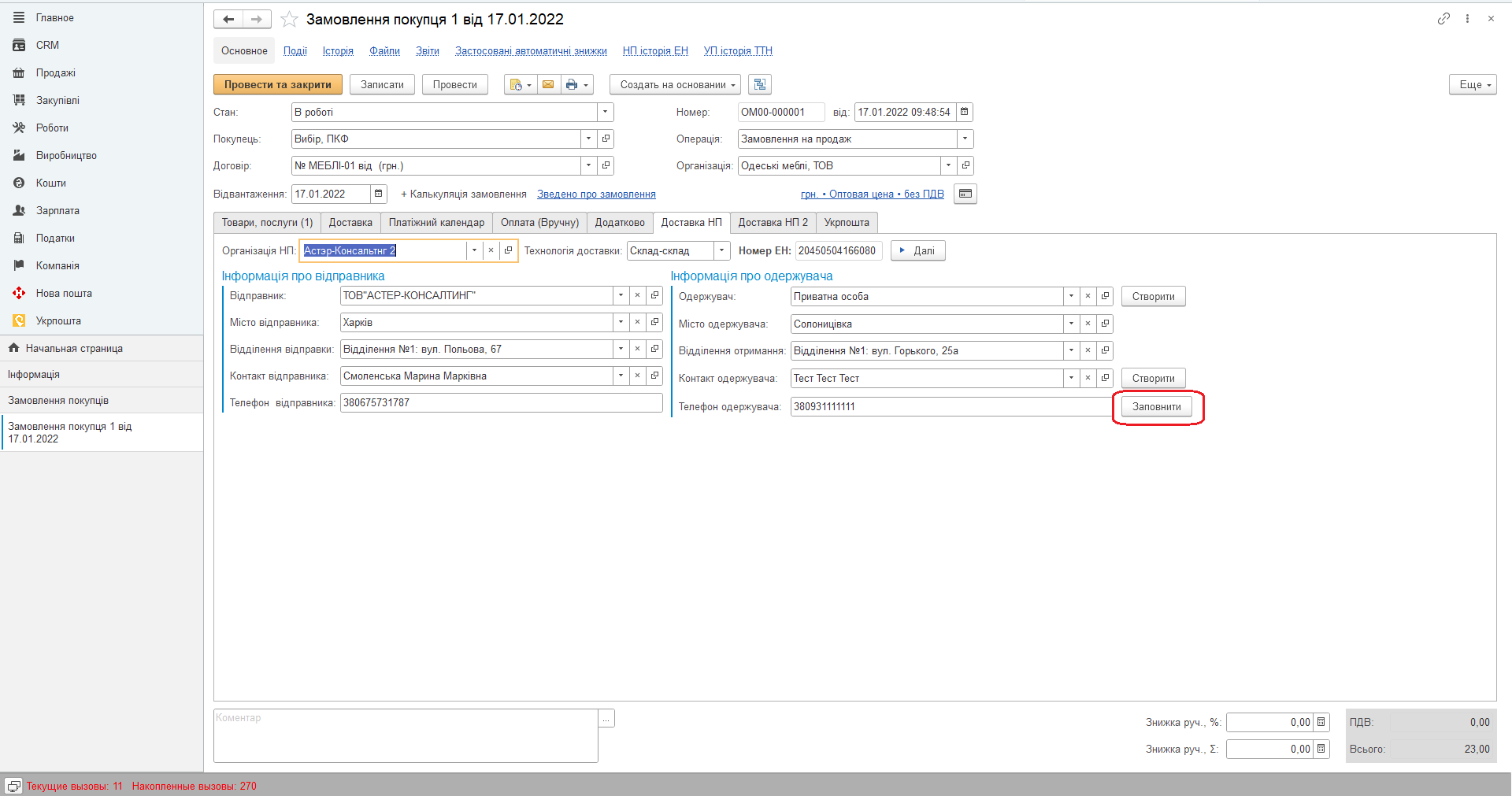Click the back arrow navigation button
The width and height of the screenshot is (1512, 796).
coord(228,20)
